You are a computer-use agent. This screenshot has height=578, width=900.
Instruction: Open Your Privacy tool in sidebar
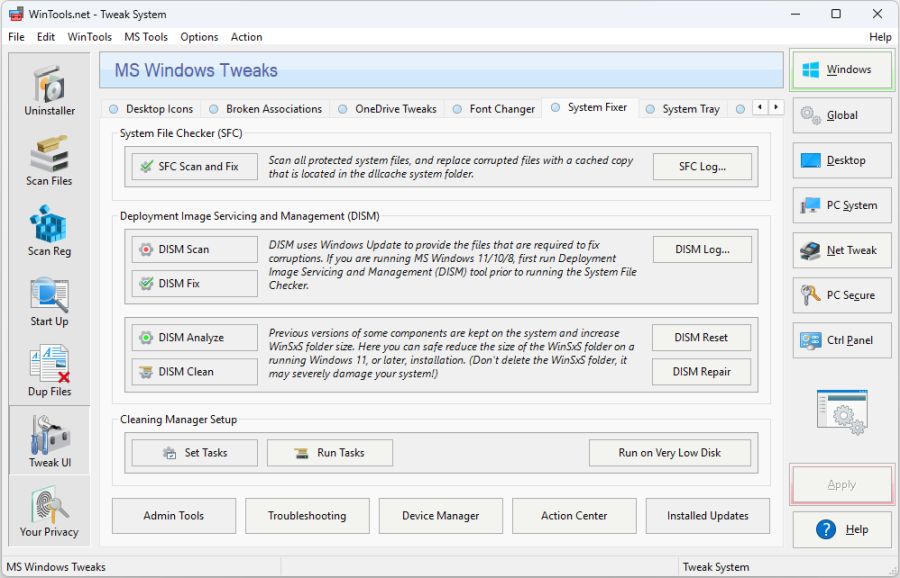(48, 511)
